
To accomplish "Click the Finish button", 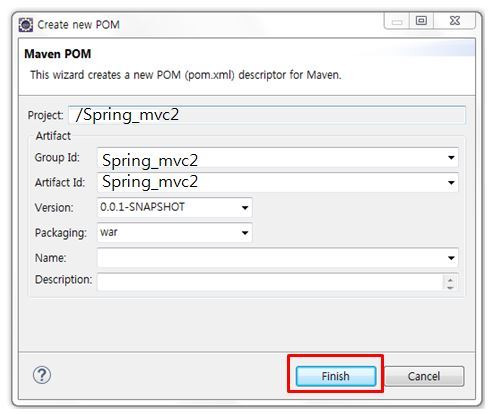I will coord(336,376).
